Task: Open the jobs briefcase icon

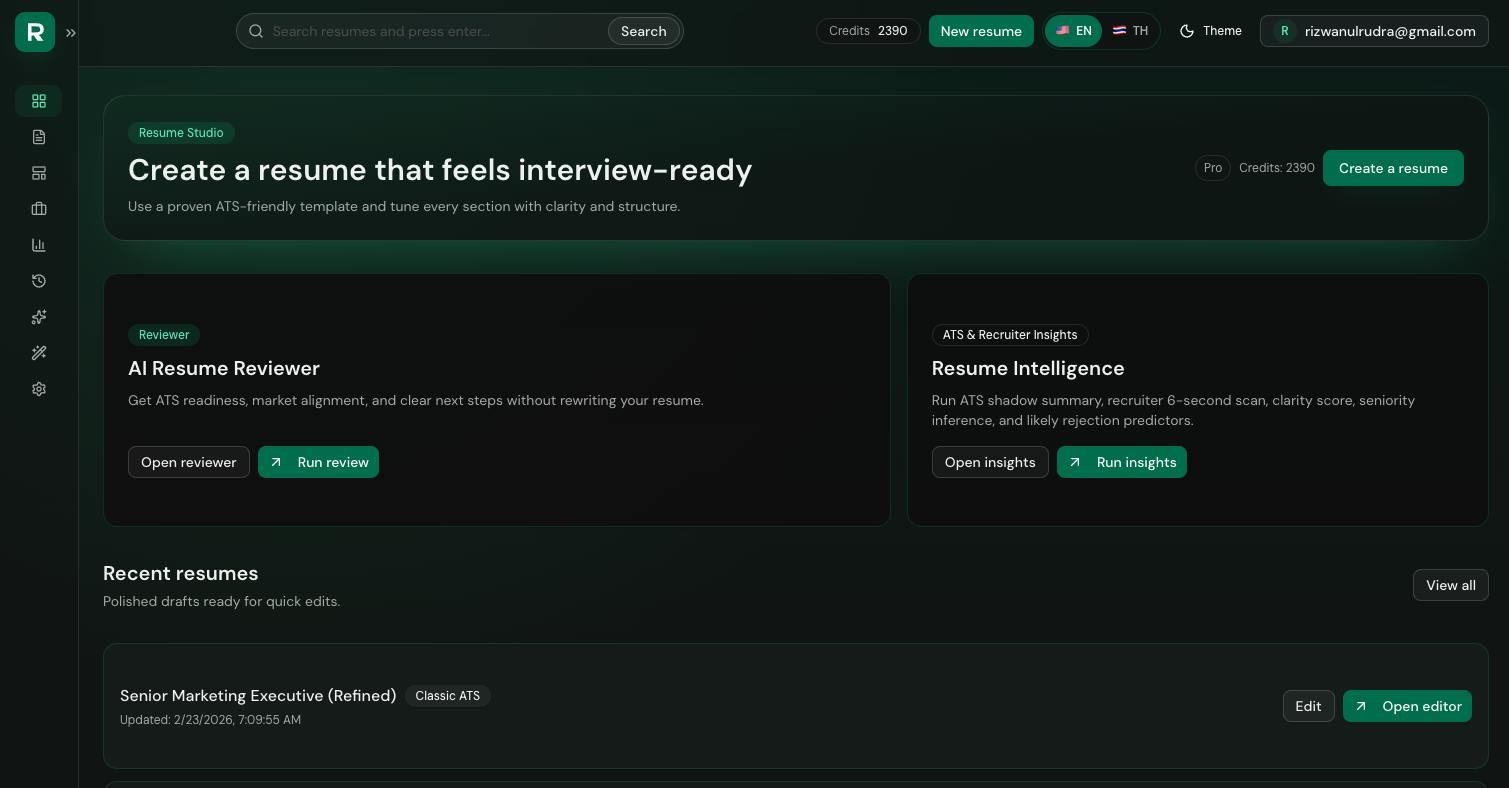Action: pyautogui.click(x=38, y=209)
